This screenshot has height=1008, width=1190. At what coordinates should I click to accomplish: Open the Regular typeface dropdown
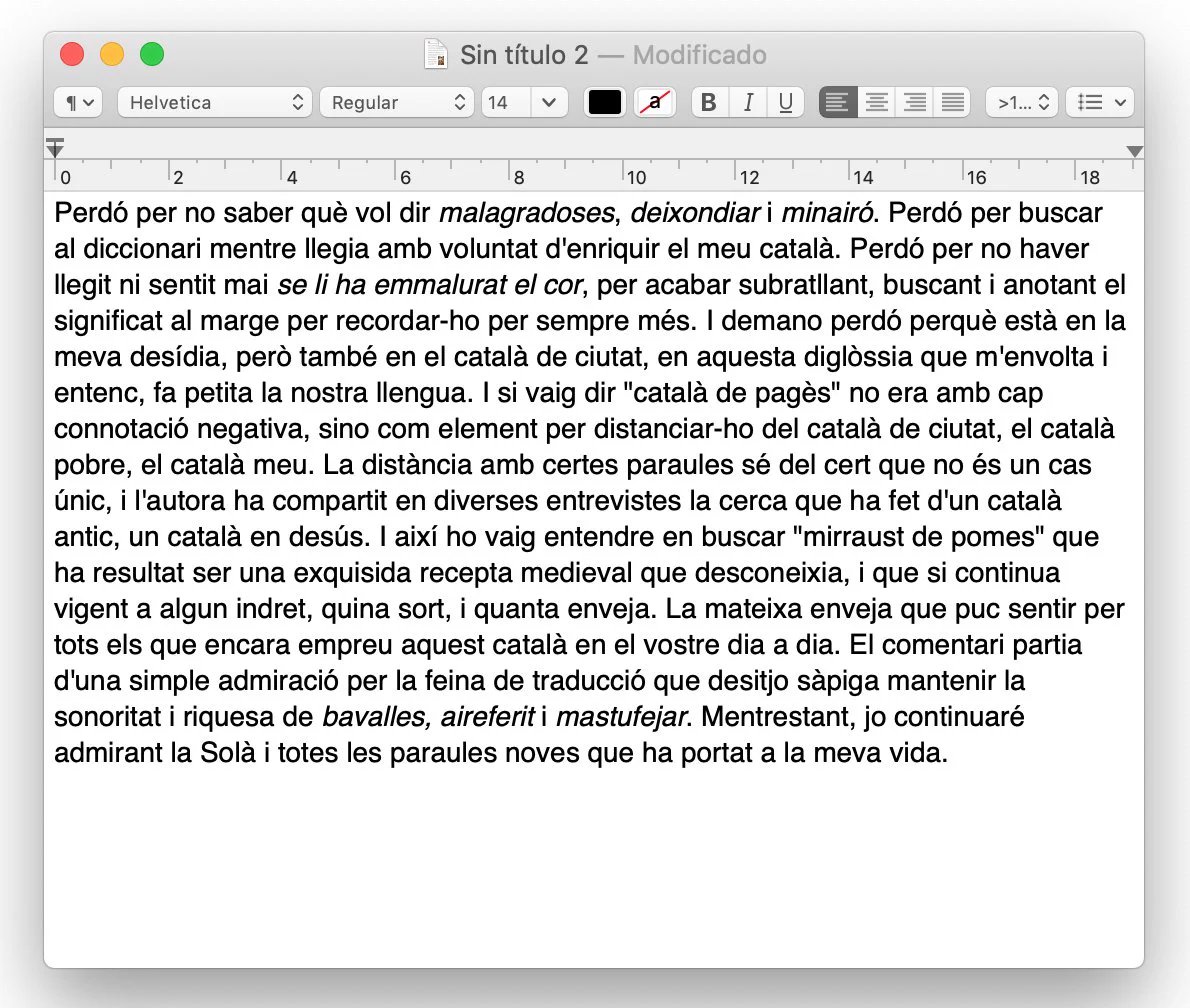click(x=397, y=102)
